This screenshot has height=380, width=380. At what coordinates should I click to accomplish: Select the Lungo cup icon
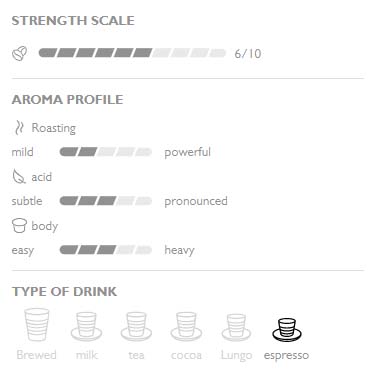pos(236,328)
